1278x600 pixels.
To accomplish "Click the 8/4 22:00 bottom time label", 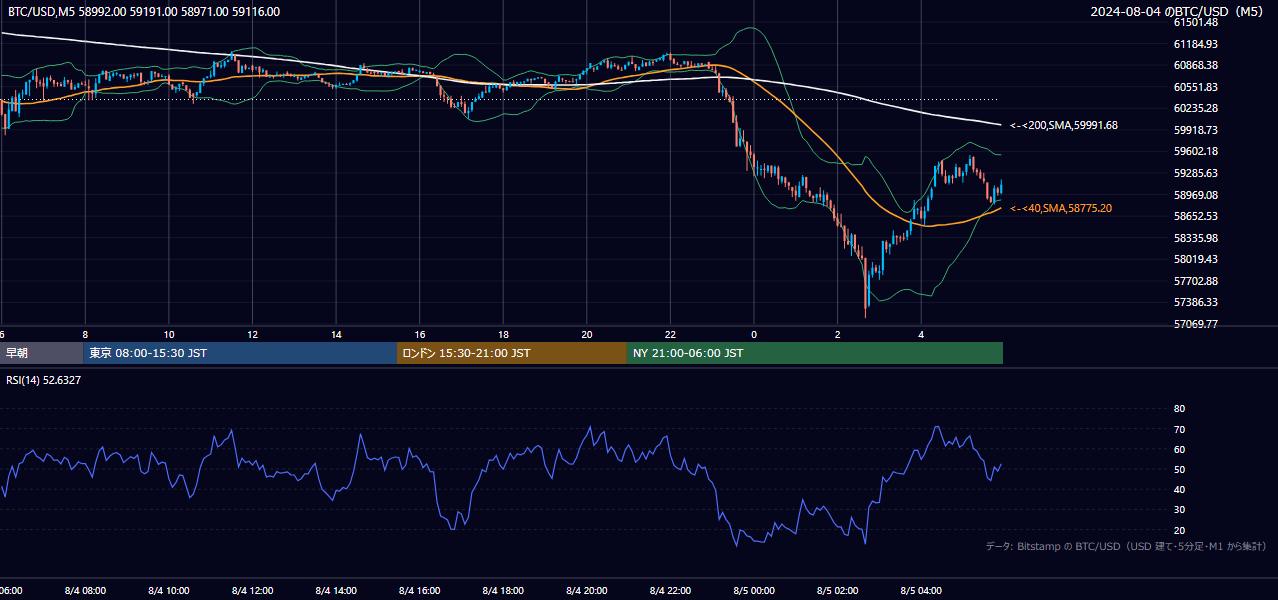I will 671,591.
